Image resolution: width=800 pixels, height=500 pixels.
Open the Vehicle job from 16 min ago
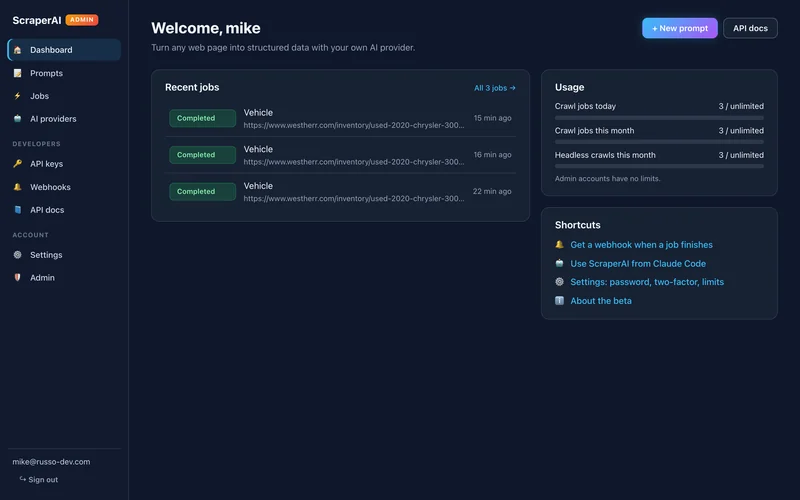tap(340, 155)
